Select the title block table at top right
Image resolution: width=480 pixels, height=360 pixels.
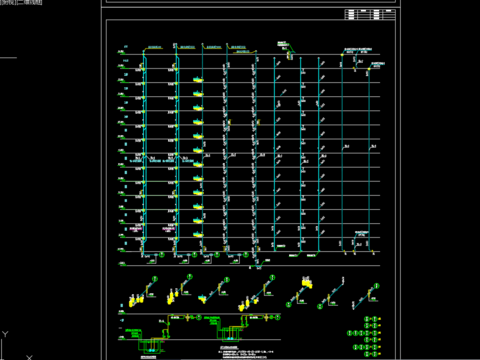point(370,14)
